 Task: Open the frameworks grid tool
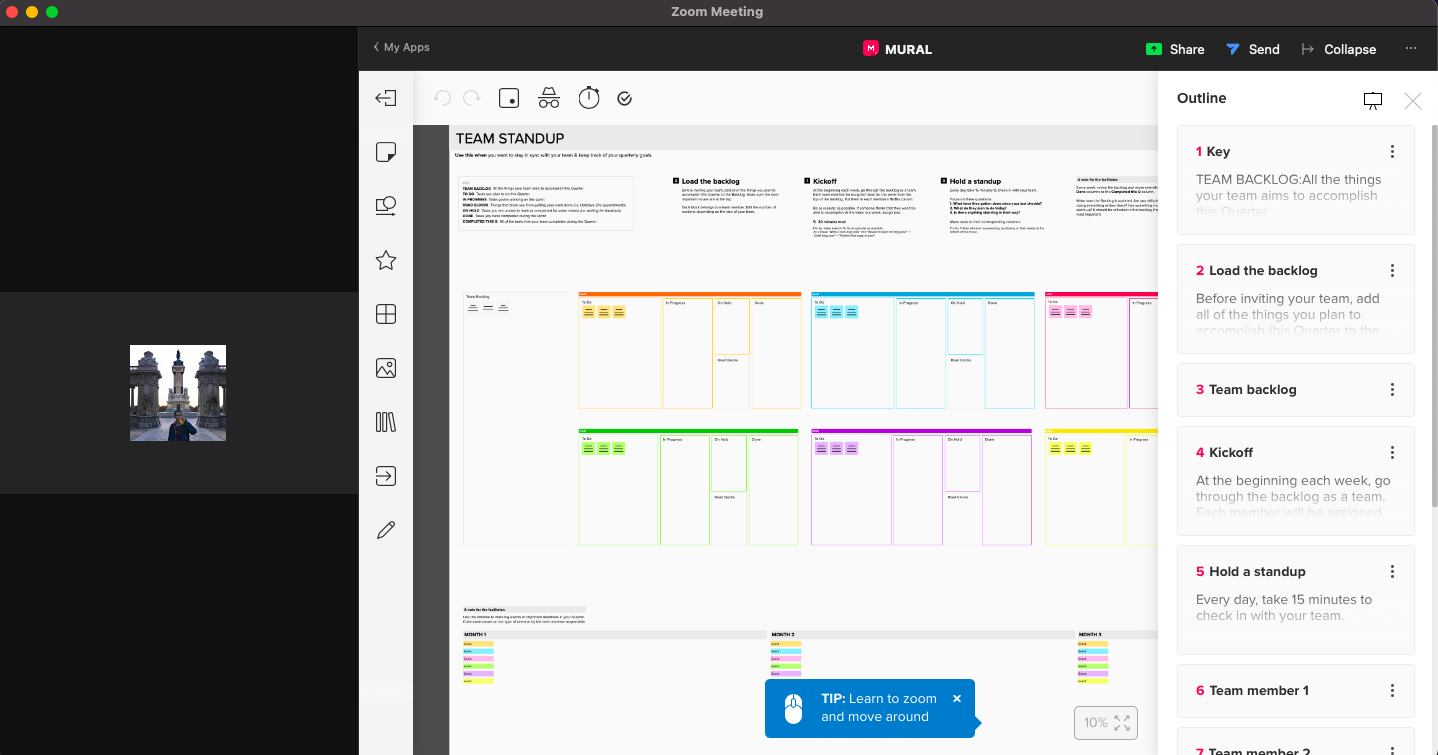pyautogui.click(x=385, y=313)
